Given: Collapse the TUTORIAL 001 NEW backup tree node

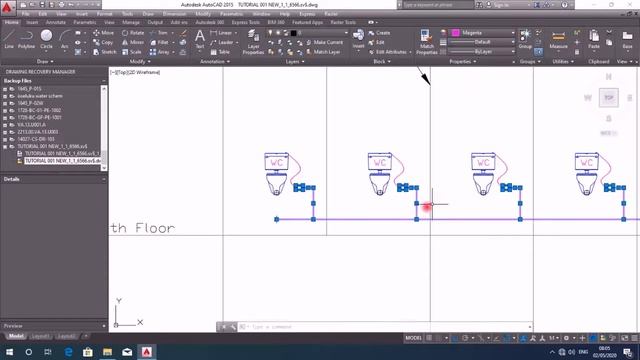Looking at the screenshot, I should click(x=5, y=147).
